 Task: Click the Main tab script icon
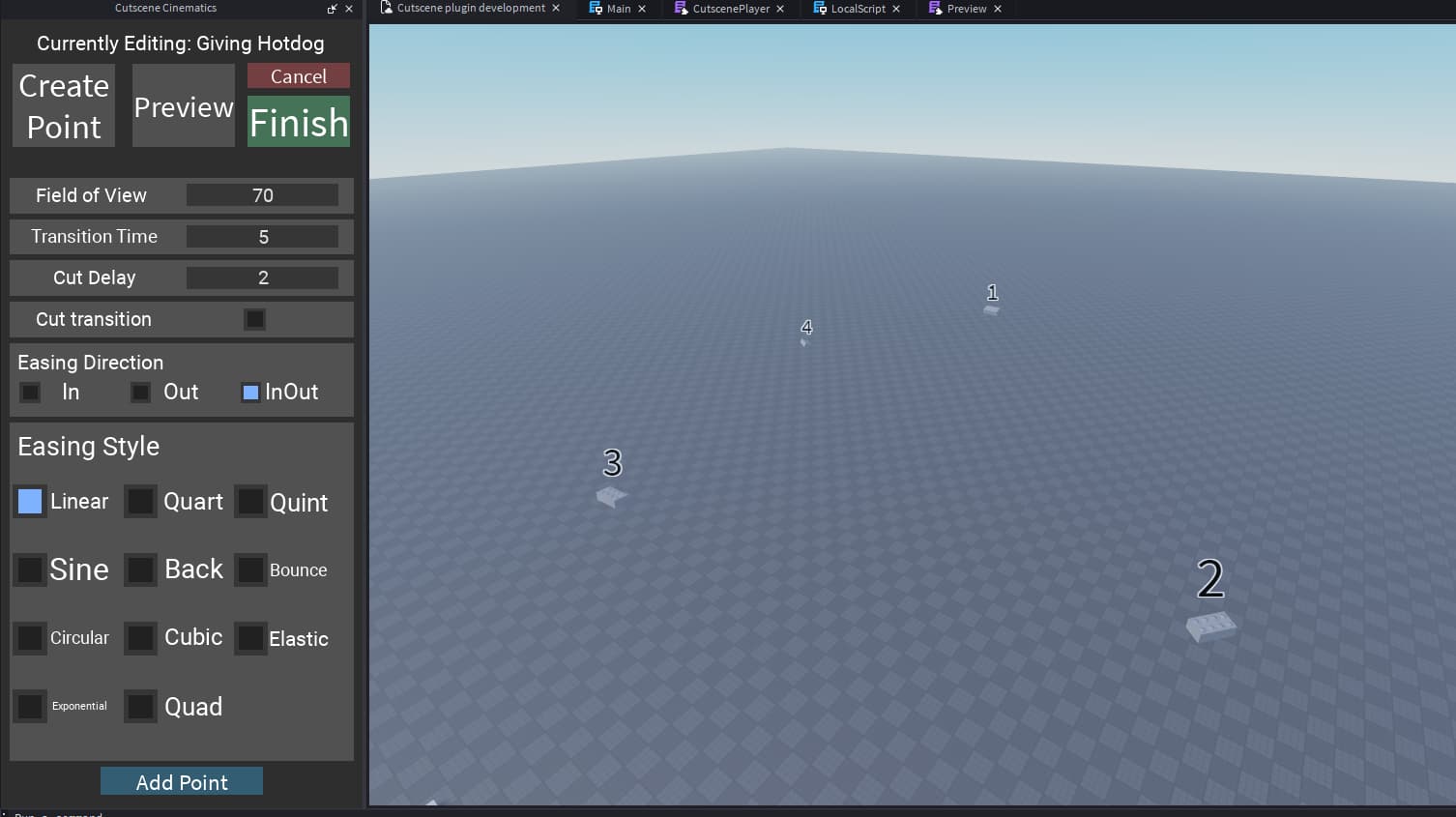596,9
